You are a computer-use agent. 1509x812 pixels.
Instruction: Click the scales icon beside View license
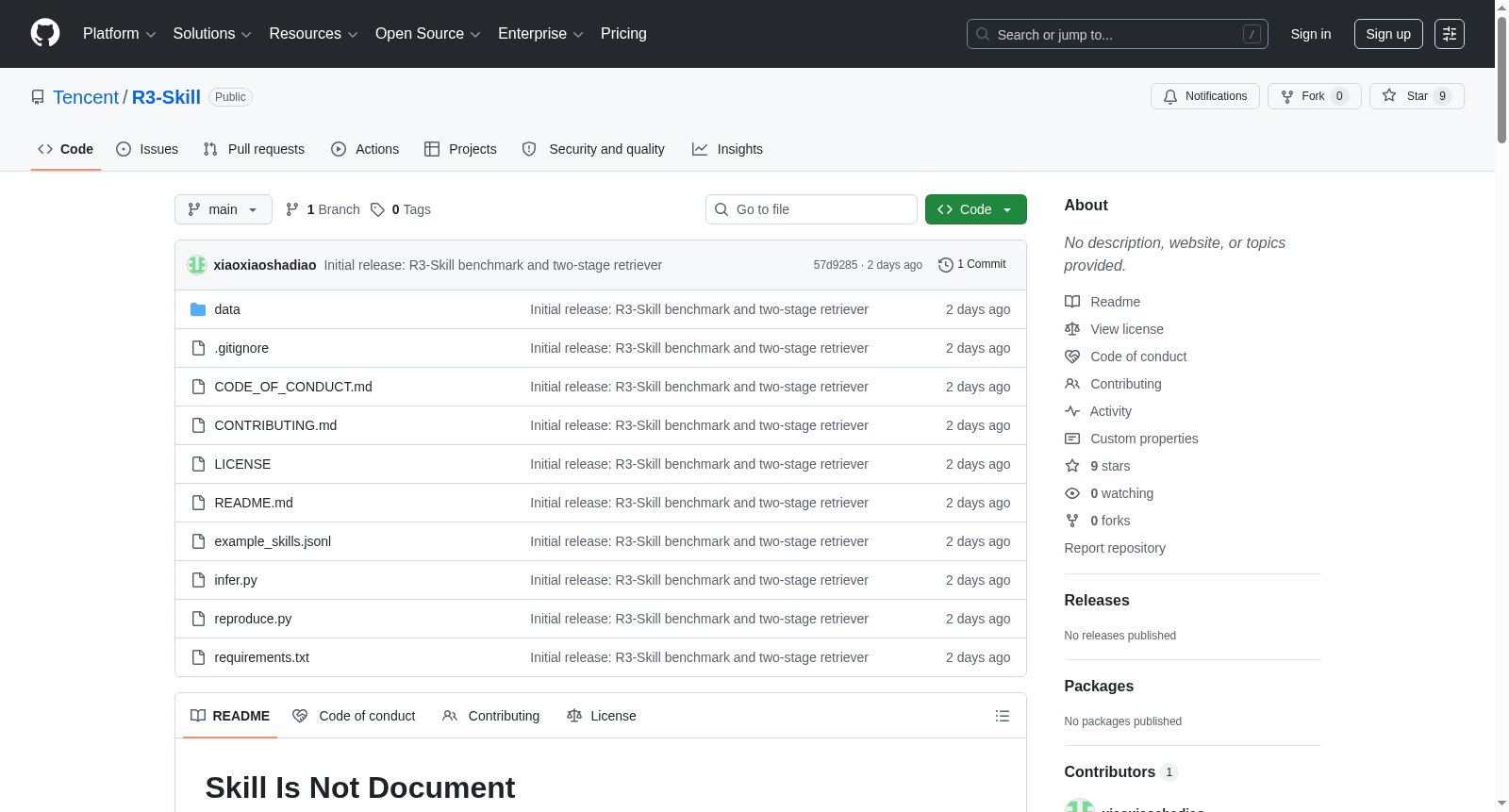point(1072,329)
